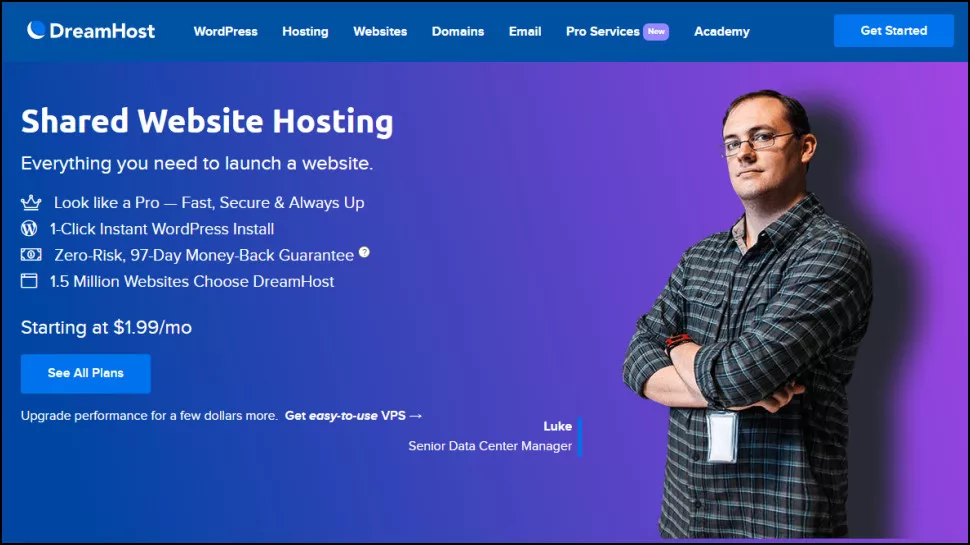This screenshot has width=970, height=545.
Task: Click the crown icon next to Look like a Pro
Action: click(x=31, y=202)
